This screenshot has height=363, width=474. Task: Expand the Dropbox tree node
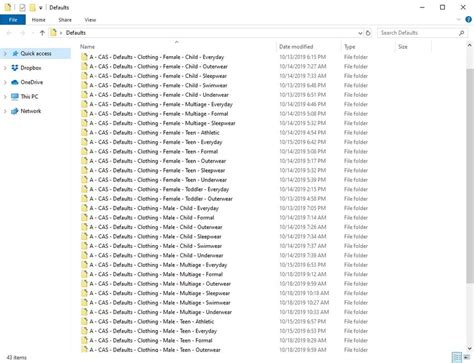click(x=5, y=68)
